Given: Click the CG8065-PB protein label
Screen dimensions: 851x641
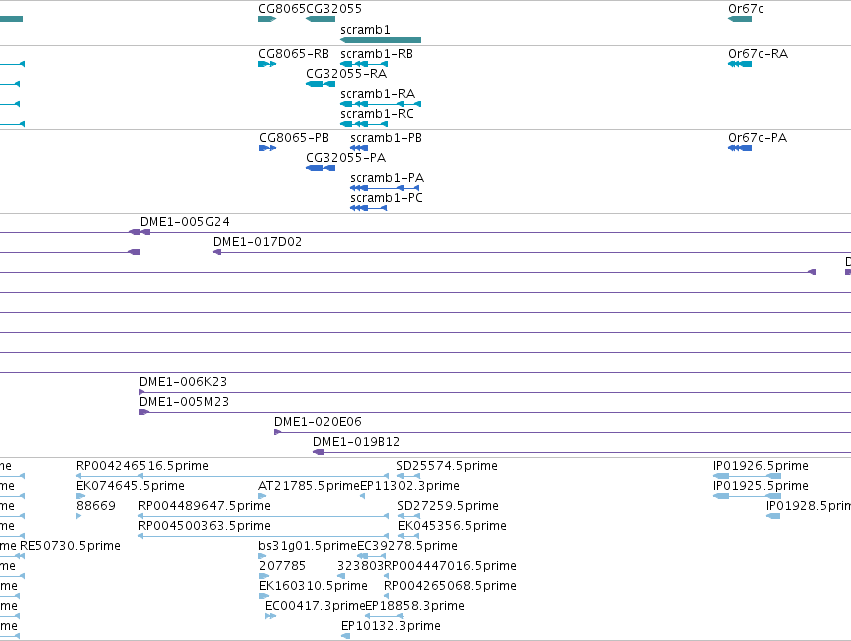Looking at the screenshot, I should click(x=294, y=138).
